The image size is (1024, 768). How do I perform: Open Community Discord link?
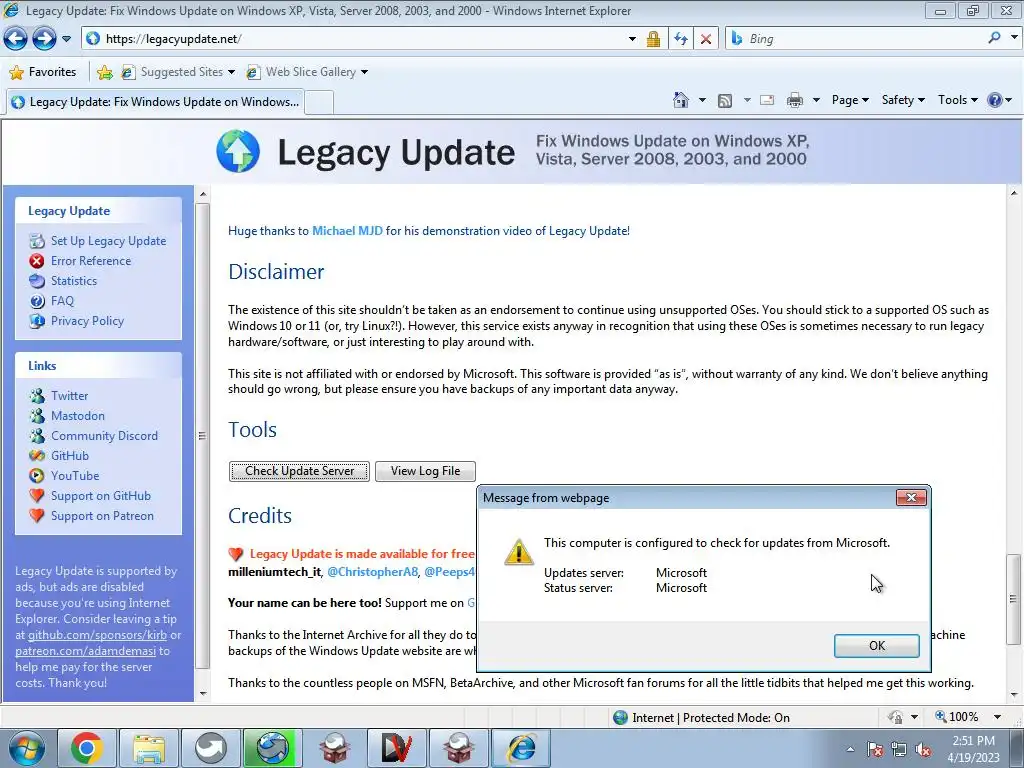point(104,436)
